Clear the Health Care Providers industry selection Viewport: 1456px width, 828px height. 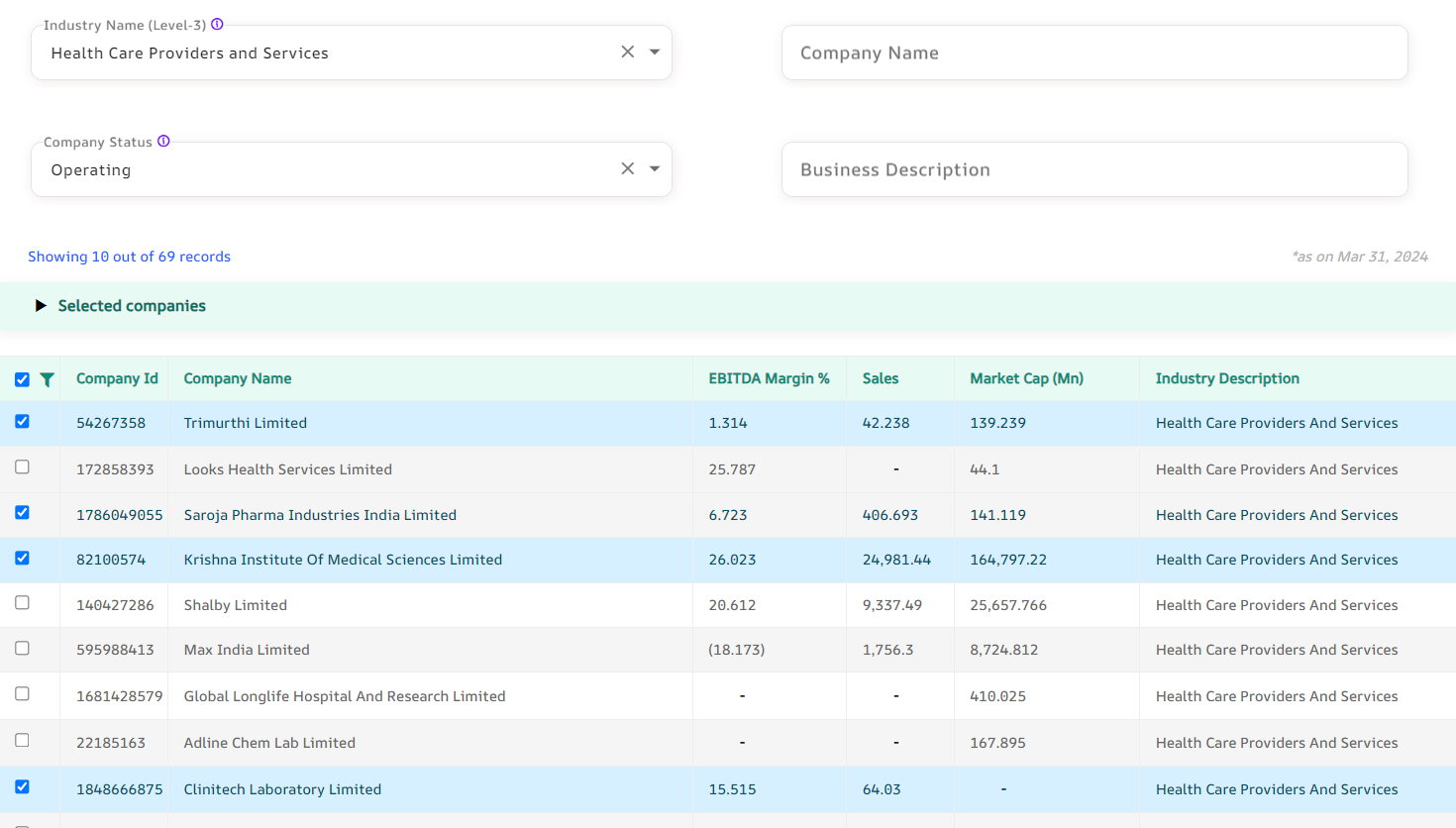pyautogui.click(x=627, y=52)
